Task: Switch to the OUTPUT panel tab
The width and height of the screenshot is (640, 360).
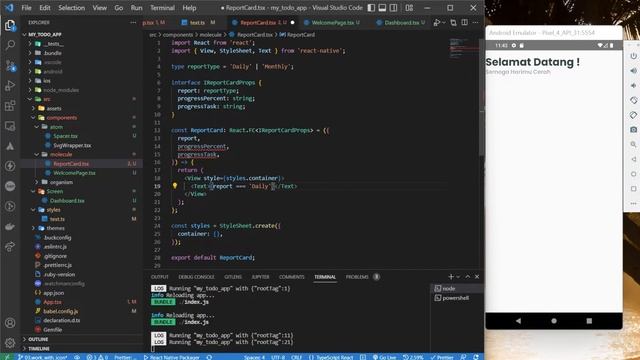Action: (160, 277)
